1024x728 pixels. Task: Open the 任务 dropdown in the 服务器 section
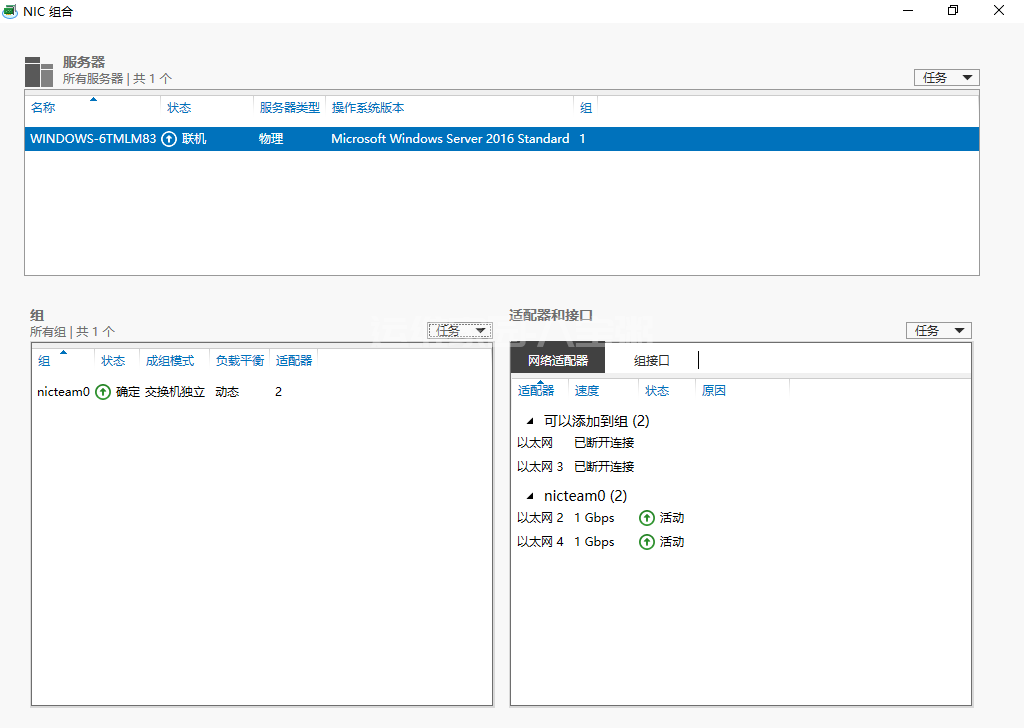[x=946, y=77]
